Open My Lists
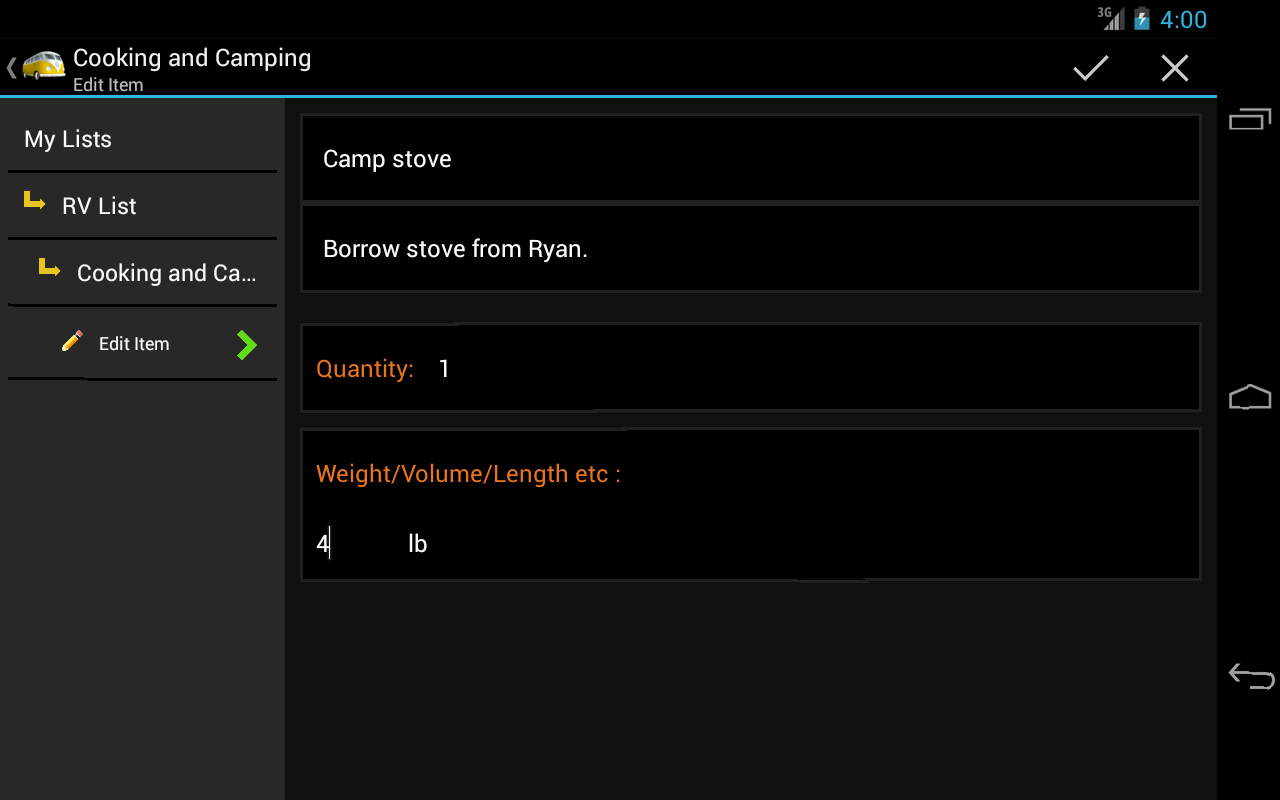 coord(67,139)
